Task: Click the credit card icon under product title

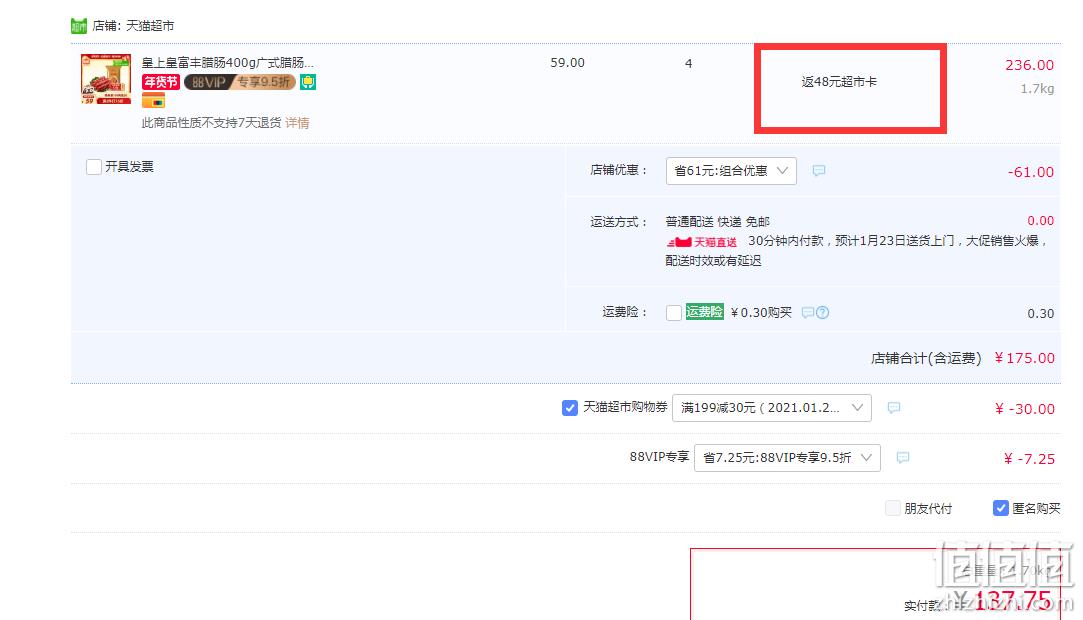Action: 153,101
